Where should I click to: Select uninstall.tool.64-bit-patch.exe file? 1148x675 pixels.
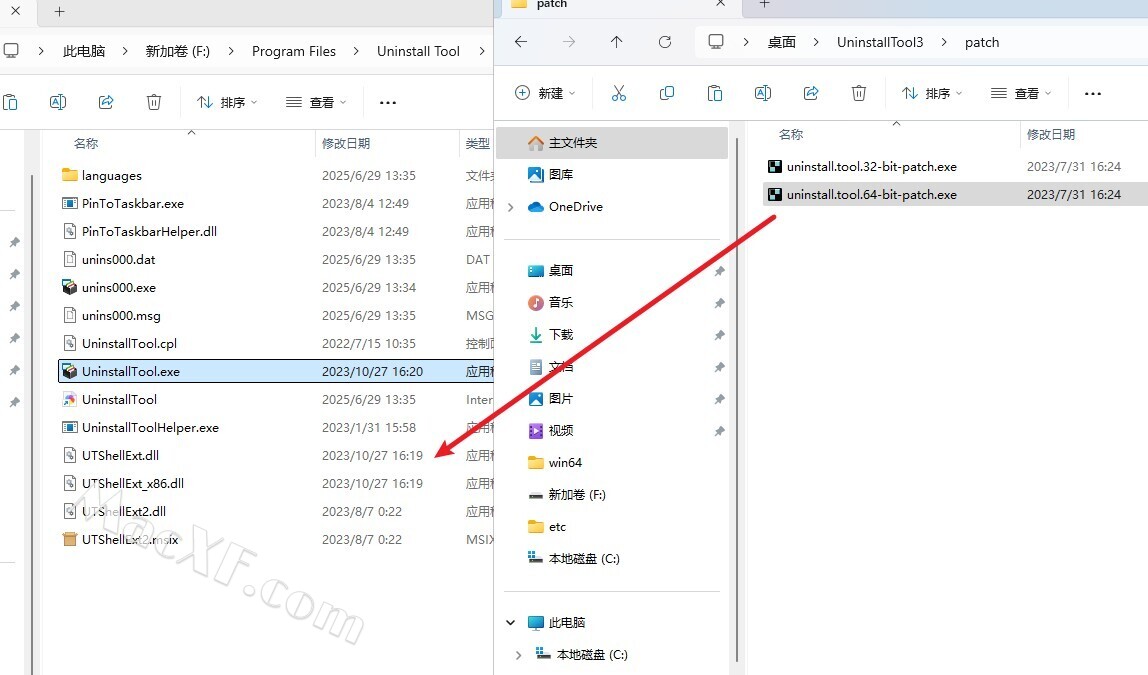coord(871,194)
